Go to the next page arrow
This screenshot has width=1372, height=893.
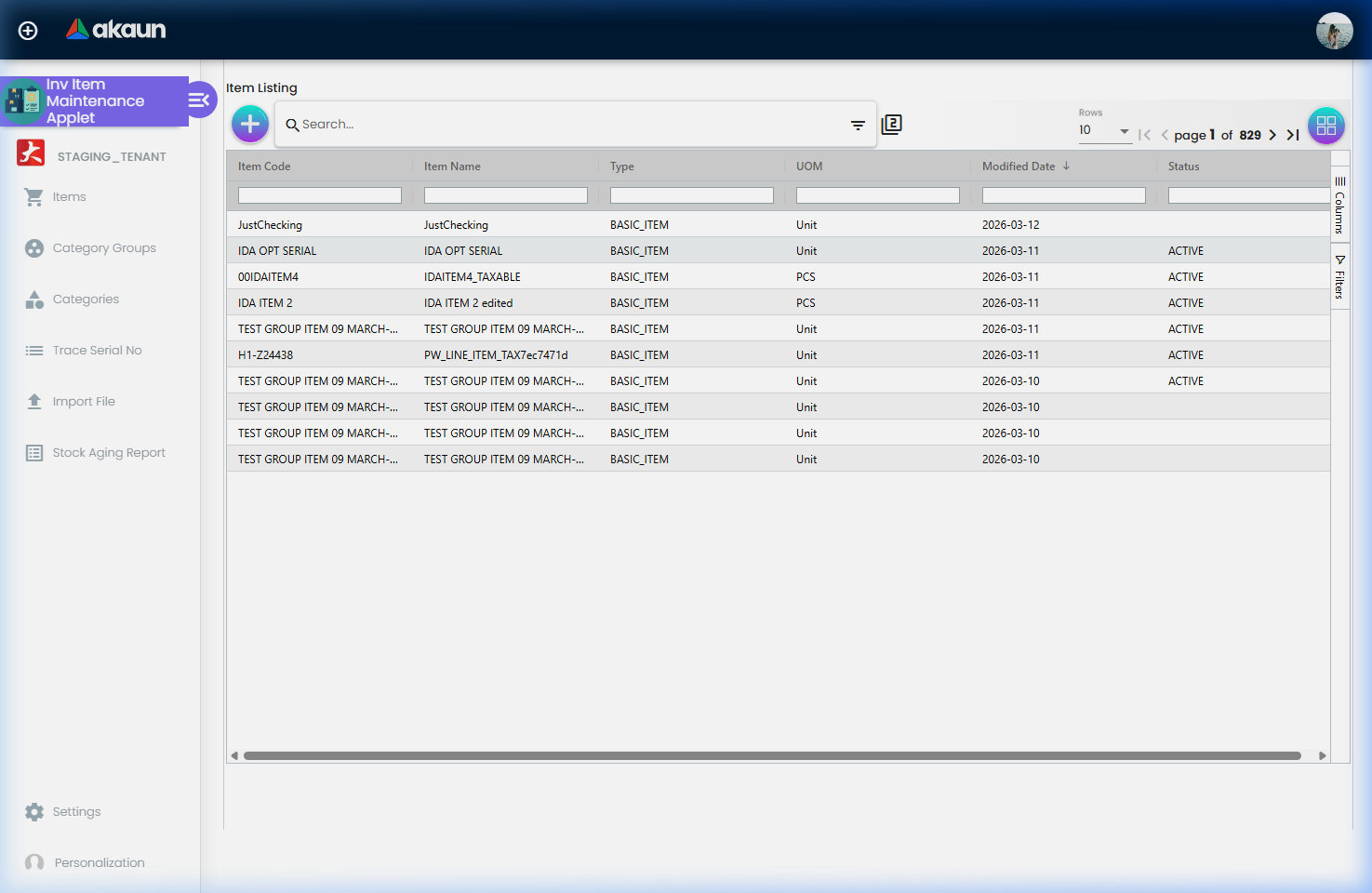[x=1272, y=135]
